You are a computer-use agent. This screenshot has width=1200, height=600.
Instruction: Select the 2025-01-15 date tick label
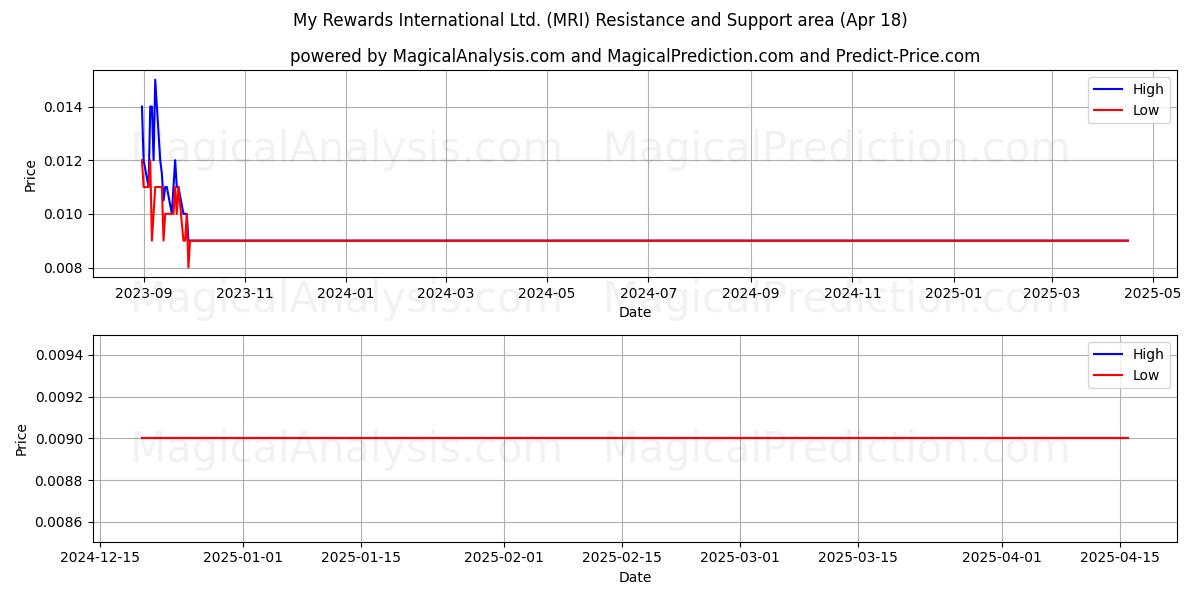coord(361,558)
